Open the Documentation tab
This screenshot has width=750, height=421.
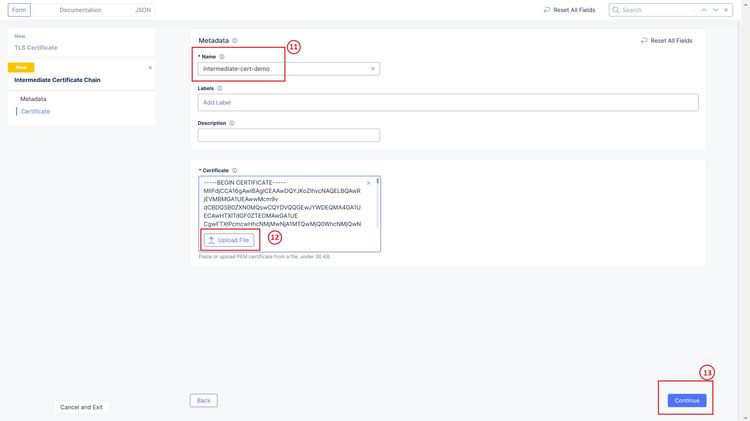coord(80,10)
